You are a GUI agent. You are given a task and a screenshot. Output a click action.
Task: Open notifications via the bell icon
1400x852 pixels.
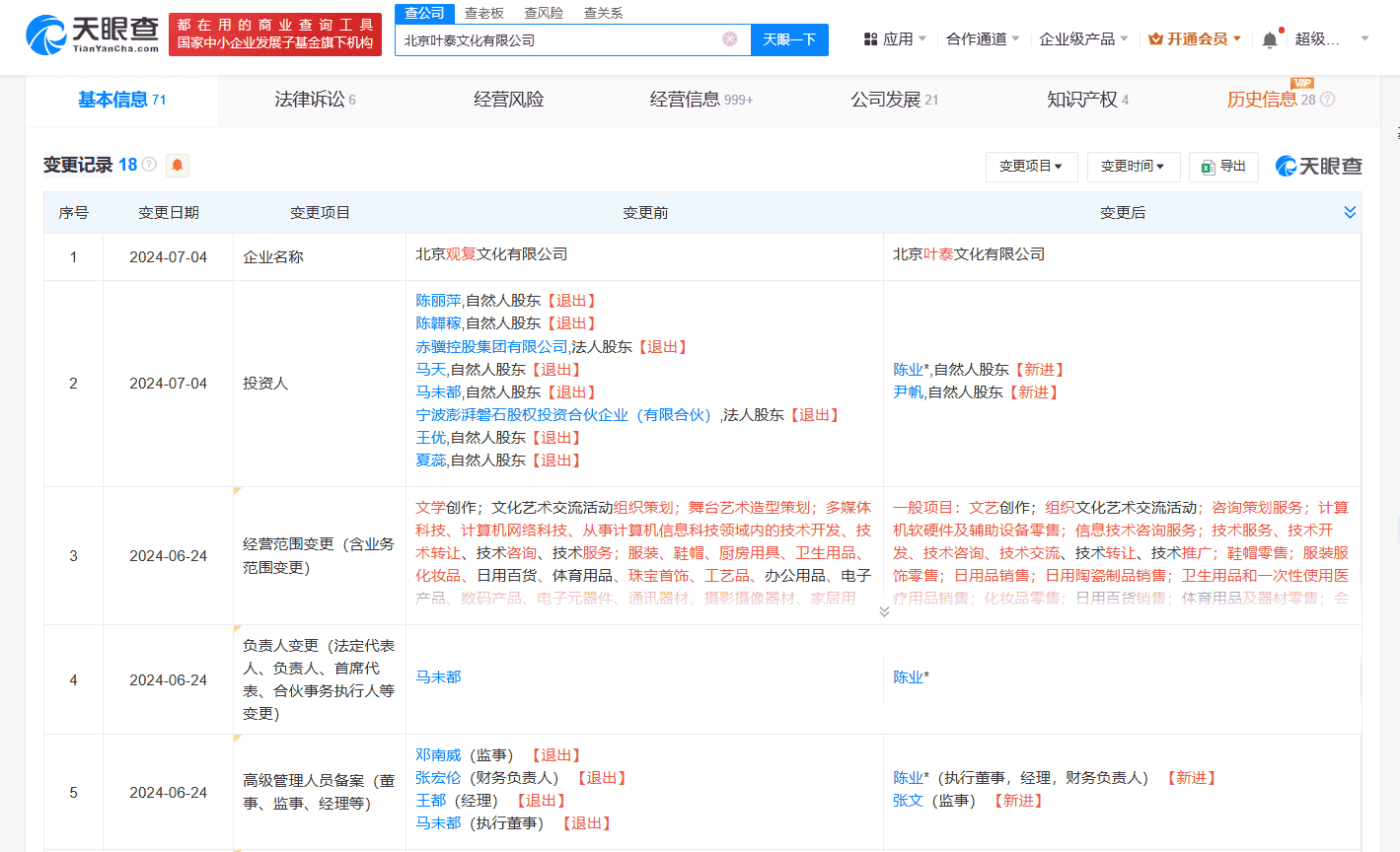pyautogui.click(x=1271, y=37)
